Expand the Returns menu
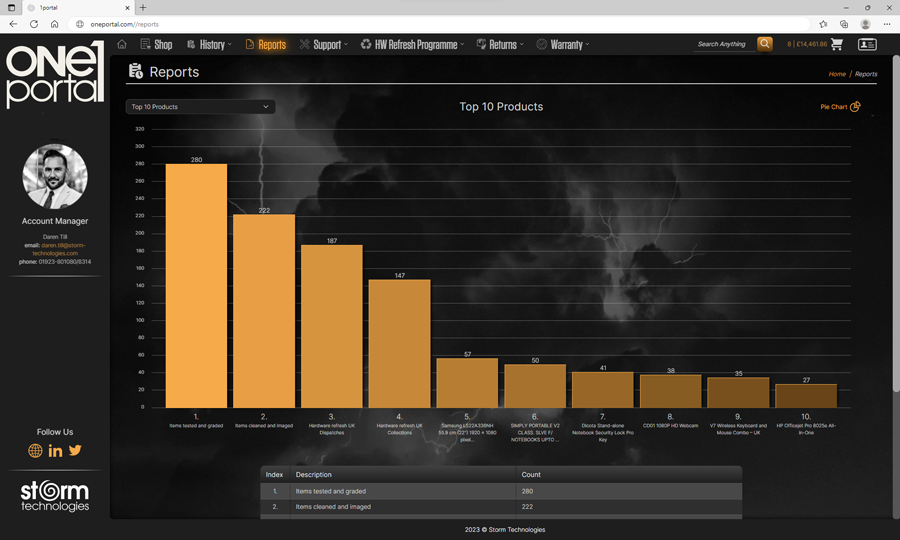The height and width of the screenshot is (540, 900). (x=501, y=44)
